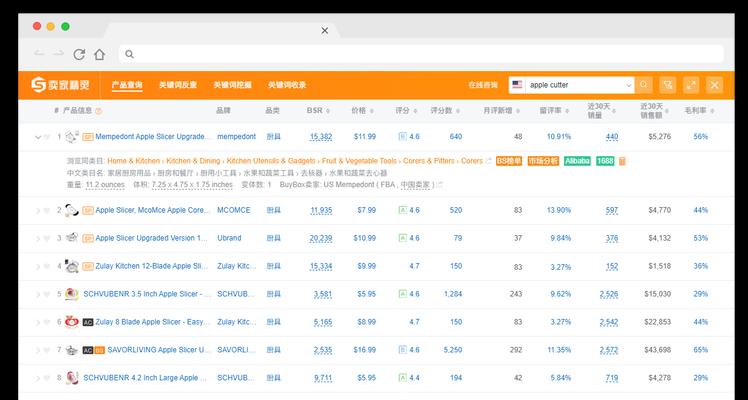Click 30-day sales value 2,526
Viewport: 748px width, 400px height.
click(x=609, y=294)
